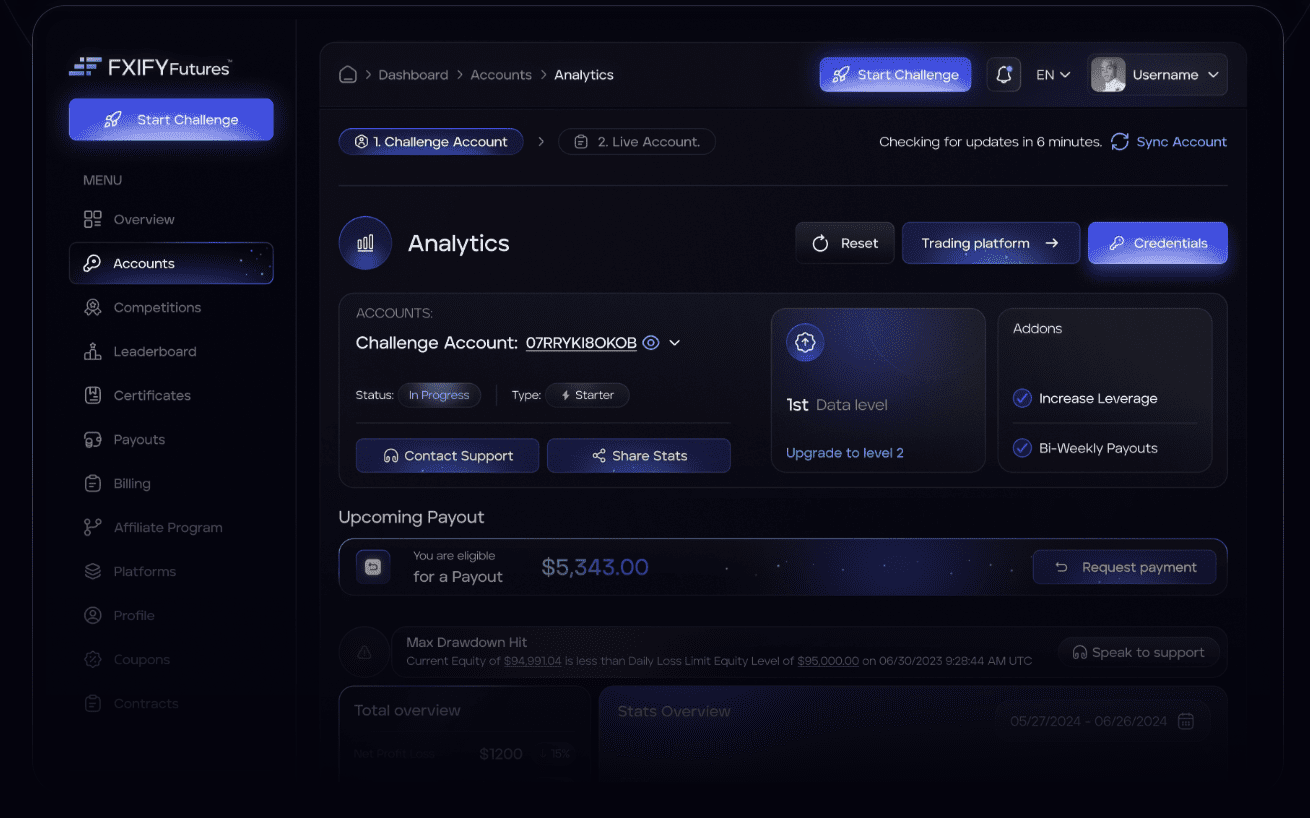Click the Upgrade to level 2 link
Viewport: 1310px width, 818px height.
coord(845,453)
